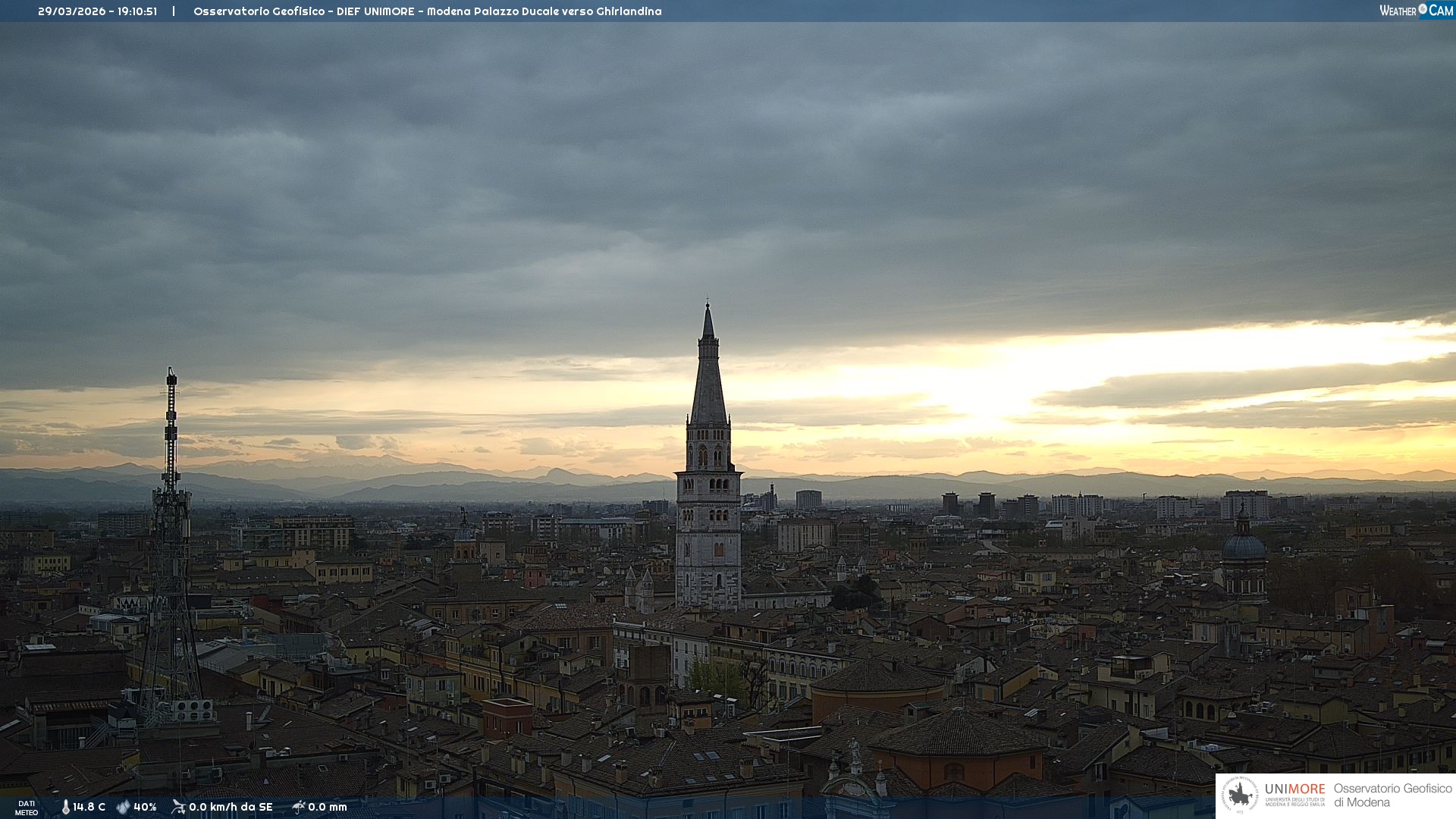
Task: Click the 0.0 mm rainfall value
Action: click(328, 808)
